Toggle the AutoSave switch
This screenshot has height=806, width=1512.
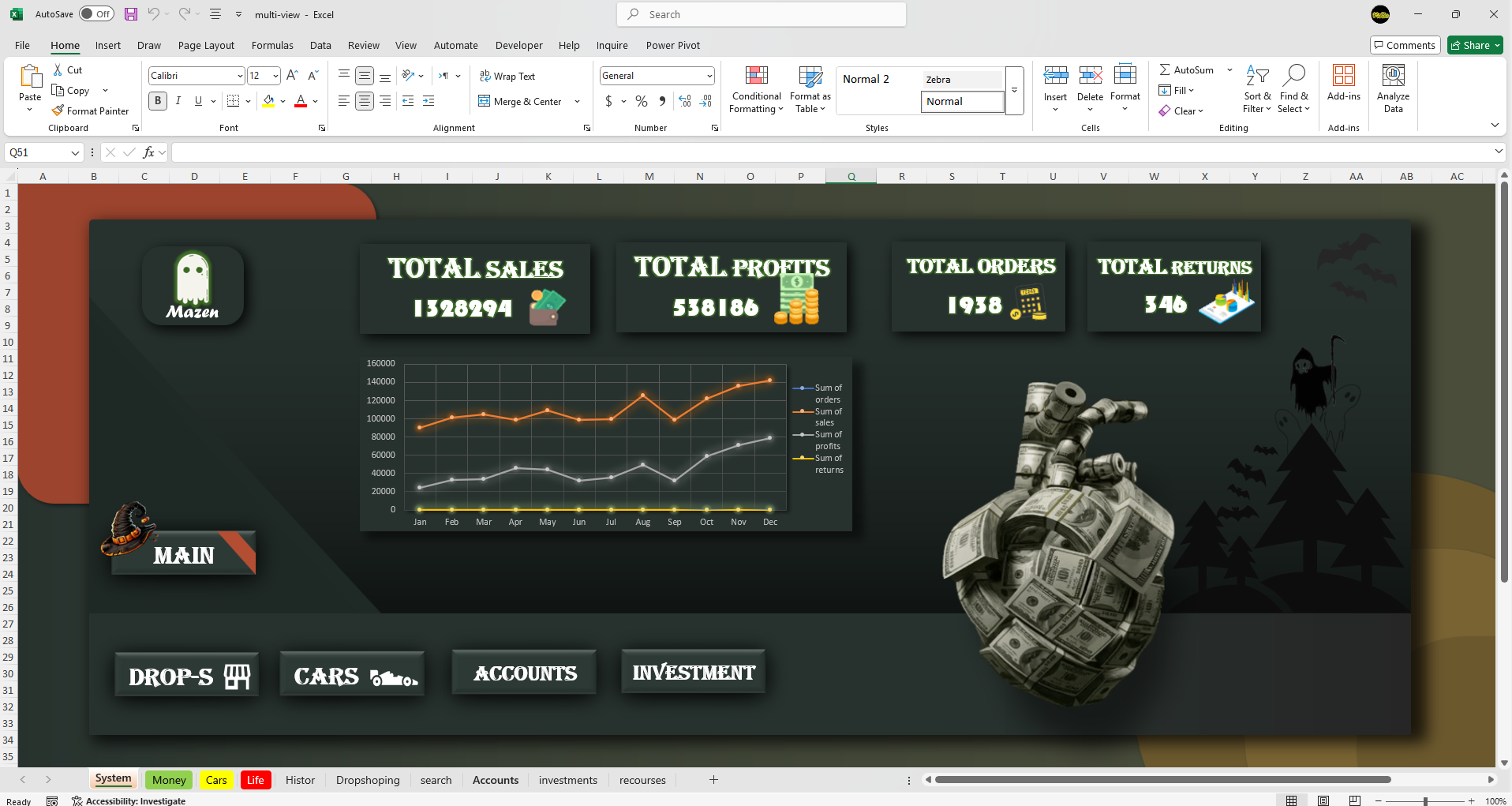pos(96,14)
